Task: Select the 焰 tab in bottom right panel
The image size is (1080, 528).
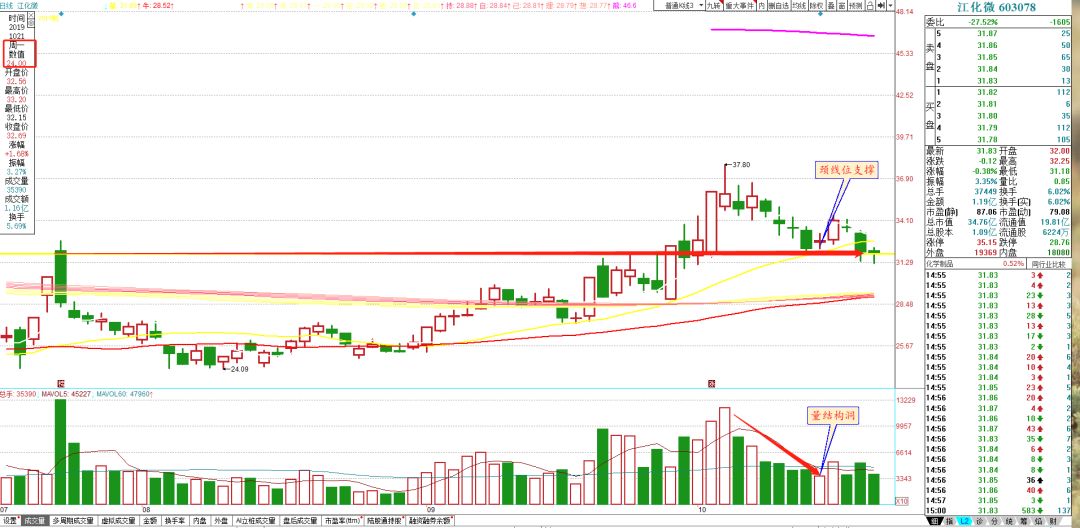Action: 1038,521
